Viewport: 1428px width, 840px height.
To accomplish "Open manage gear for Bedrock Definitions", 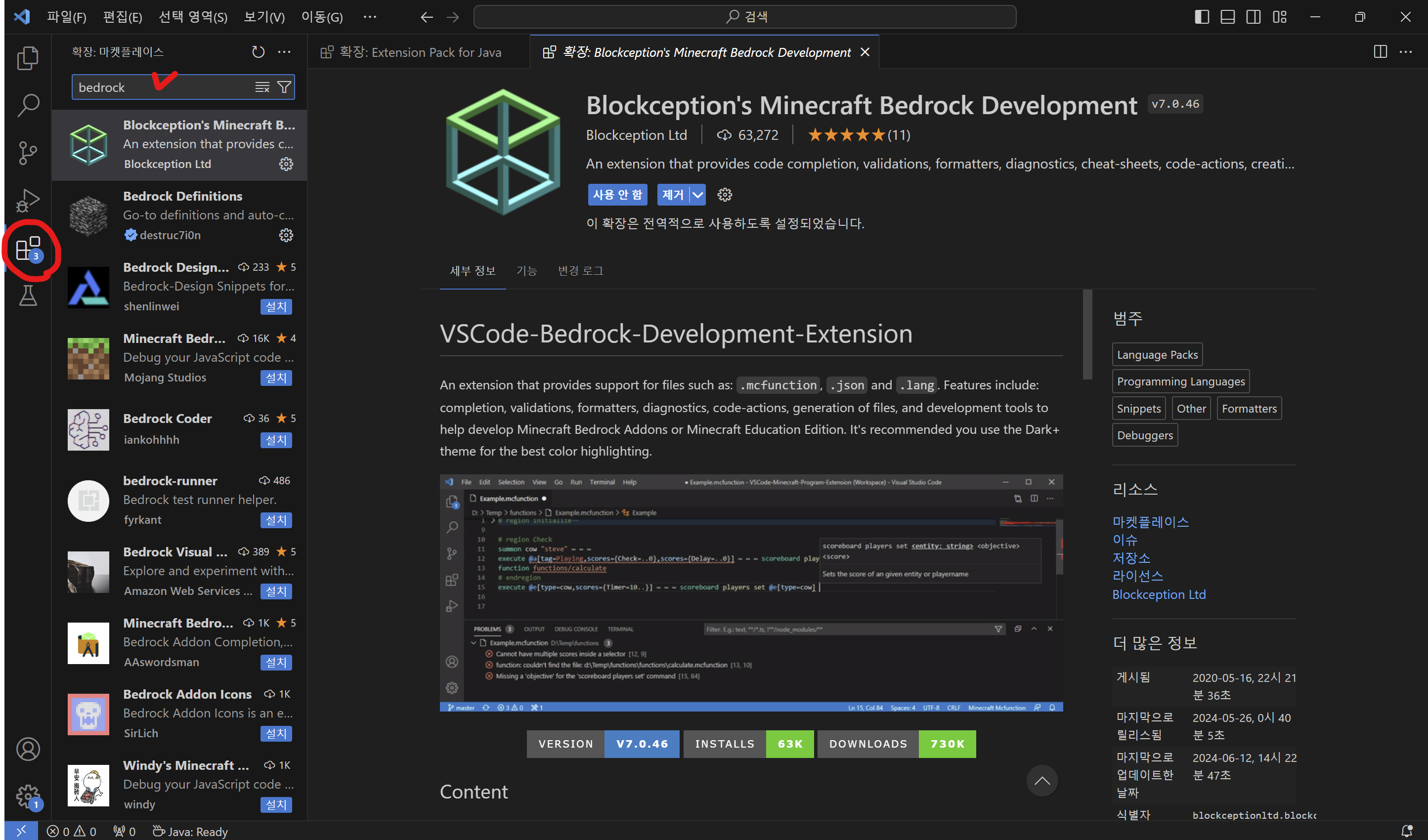I will (x=286, y=235).
